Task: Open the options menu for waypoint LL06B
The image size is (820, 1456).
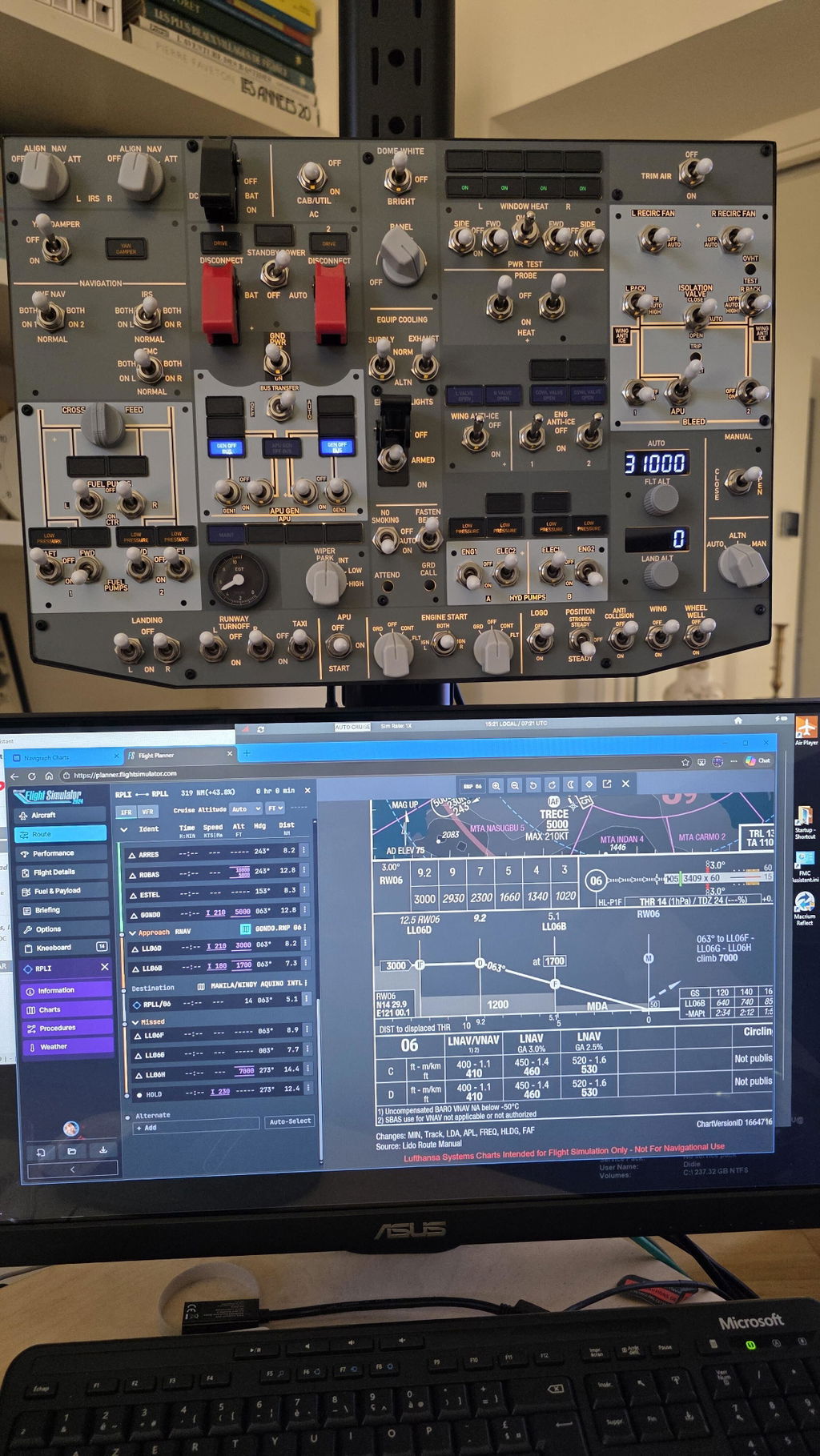Action: pyautogui.click(x=306, y=964)
